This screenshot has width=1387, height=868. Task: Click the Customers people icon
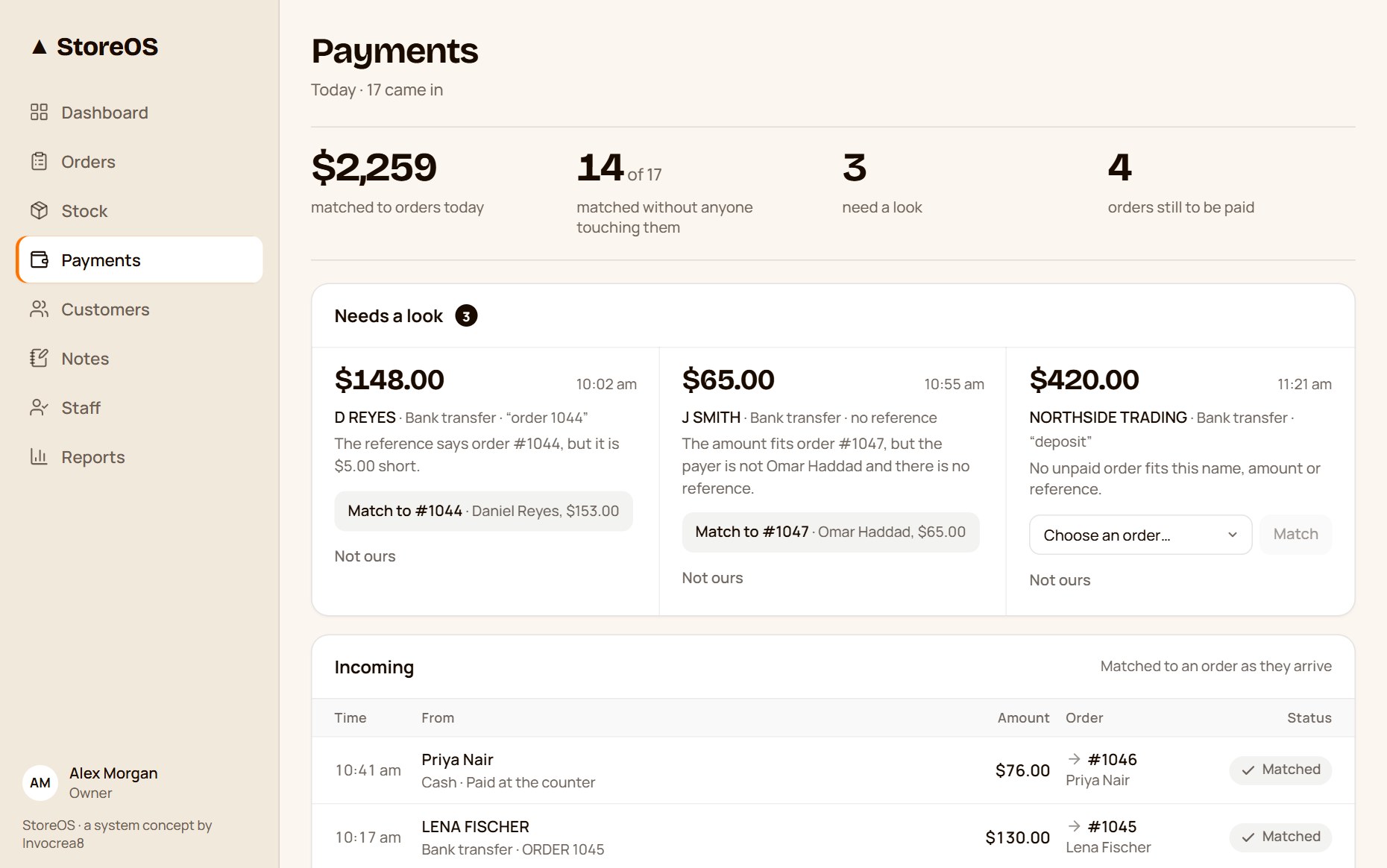point(39,309)
